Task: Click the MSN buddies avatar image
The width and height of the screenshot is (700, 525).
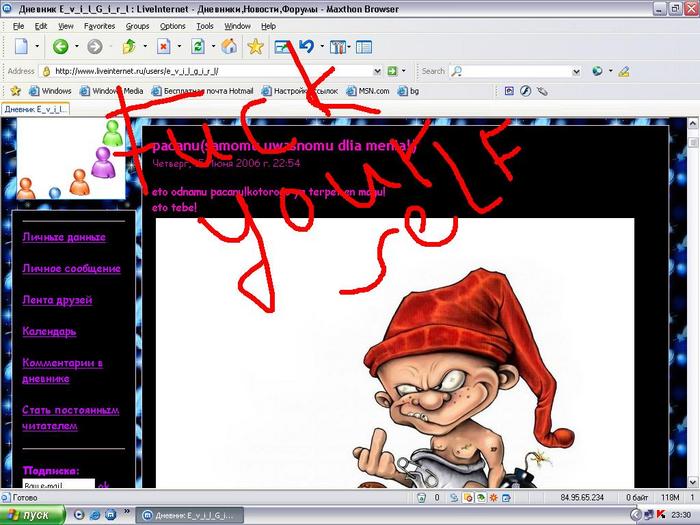Action: [x=71, y=158]
